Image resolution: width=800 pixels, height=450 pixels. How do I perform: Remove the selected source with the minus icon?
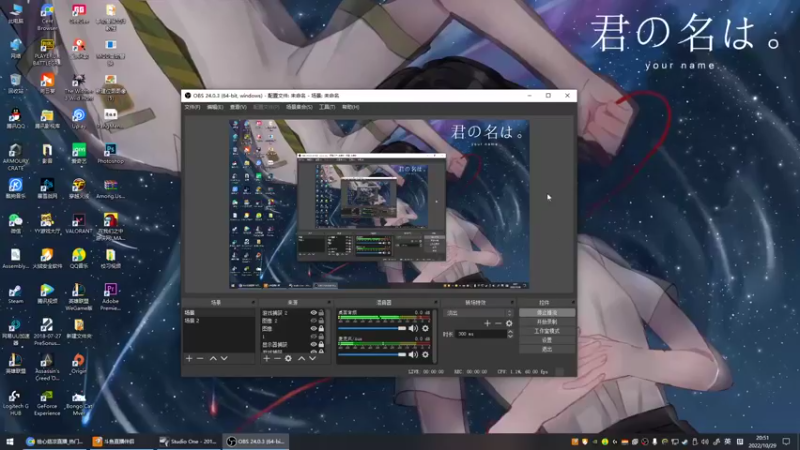click(277, 359)
